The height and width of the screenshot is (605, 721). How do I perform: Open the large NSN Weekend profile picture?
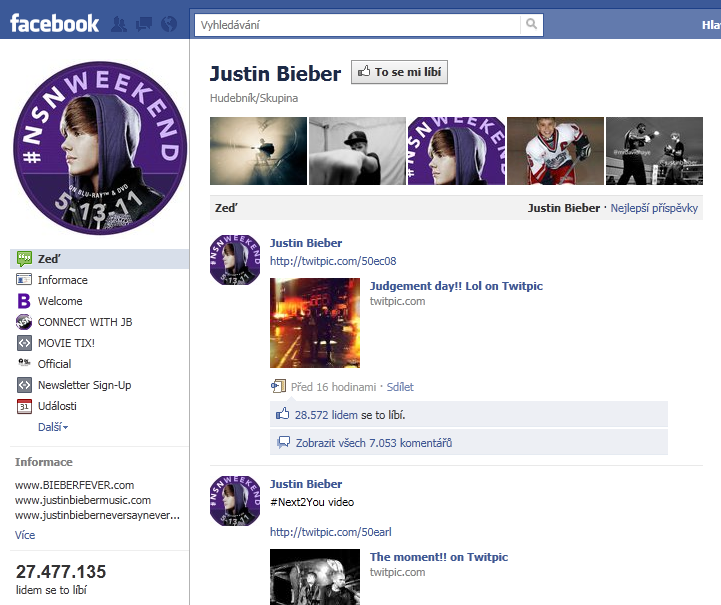[x=100, y=148]
